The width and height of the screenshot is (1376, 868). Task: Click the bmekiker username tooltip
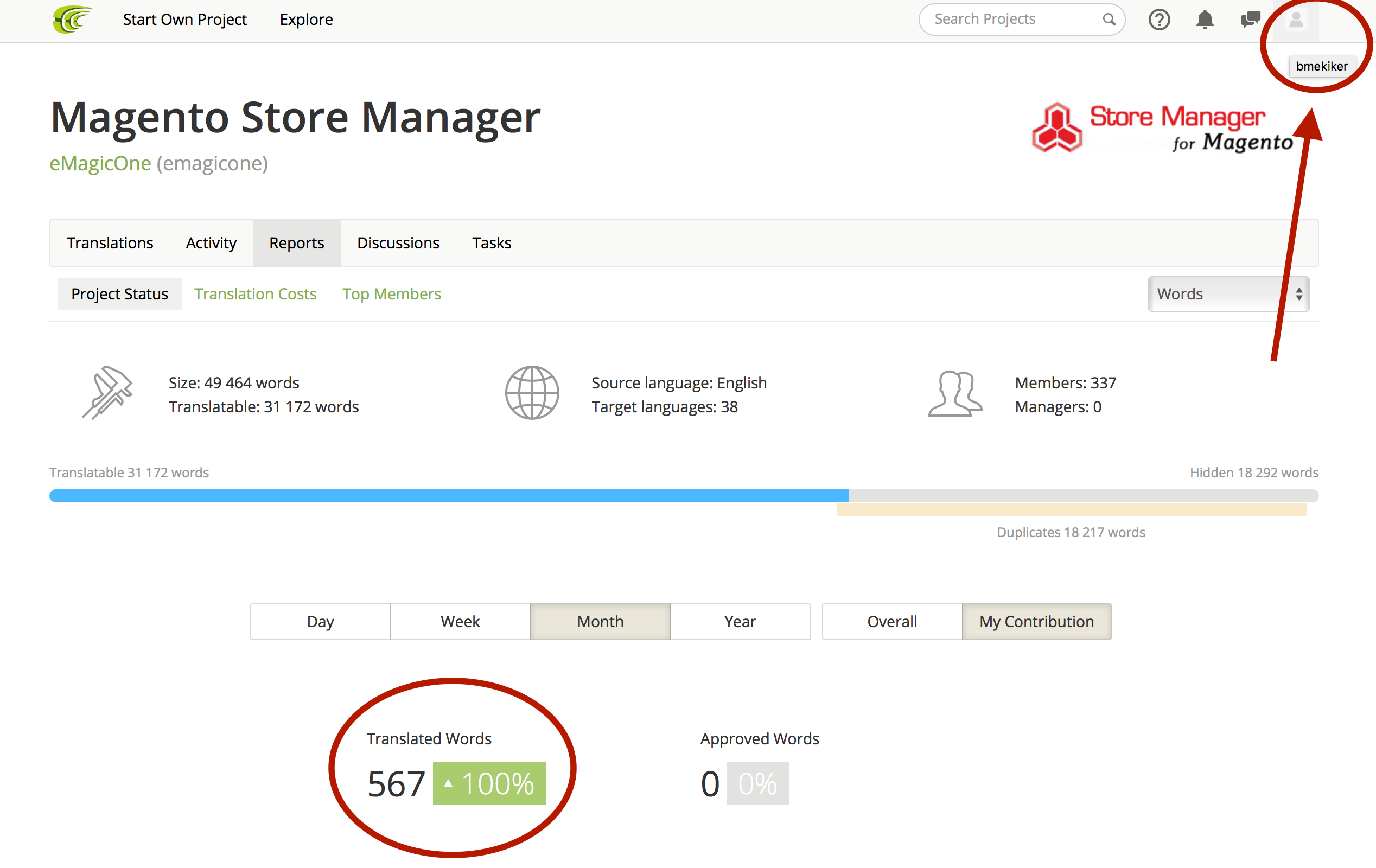pyautogui.click(x=1322, y=66)
